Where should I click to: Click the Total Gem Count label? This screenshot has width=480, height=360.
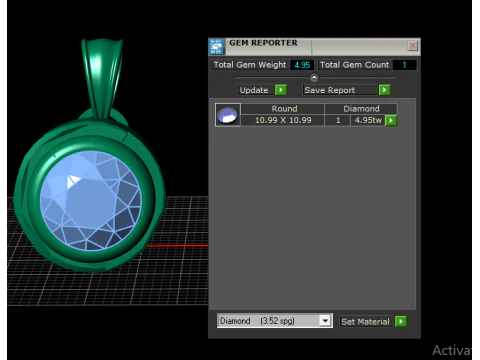click(354, 65)
